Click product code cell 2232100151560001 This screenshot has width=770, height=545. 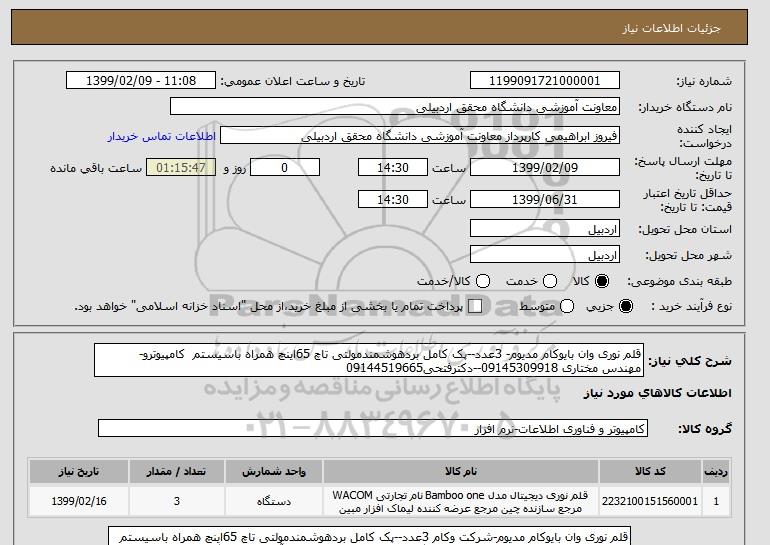tap(650, 501)
